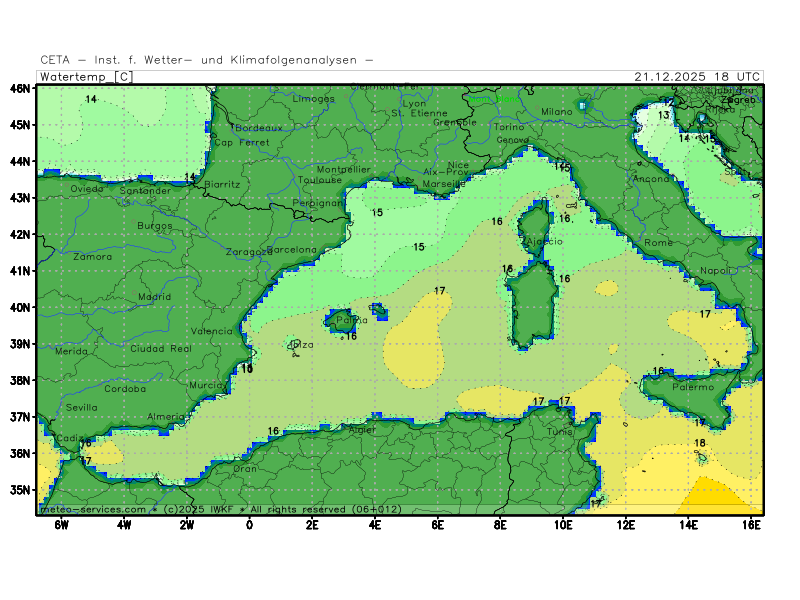Viewport: 800px width, 600px height.
Task: Click the 18 degree contour label
Action: 700,443
